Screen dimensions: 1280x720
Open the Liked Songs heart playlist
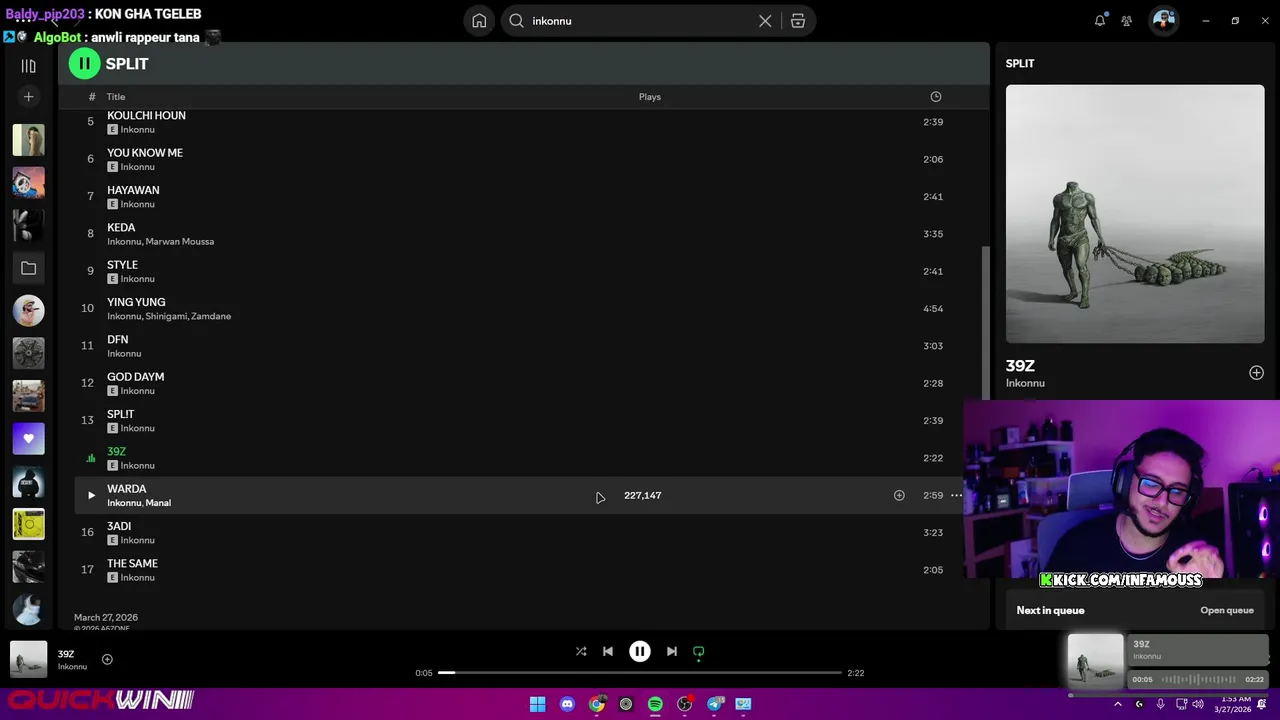(28, 438)
